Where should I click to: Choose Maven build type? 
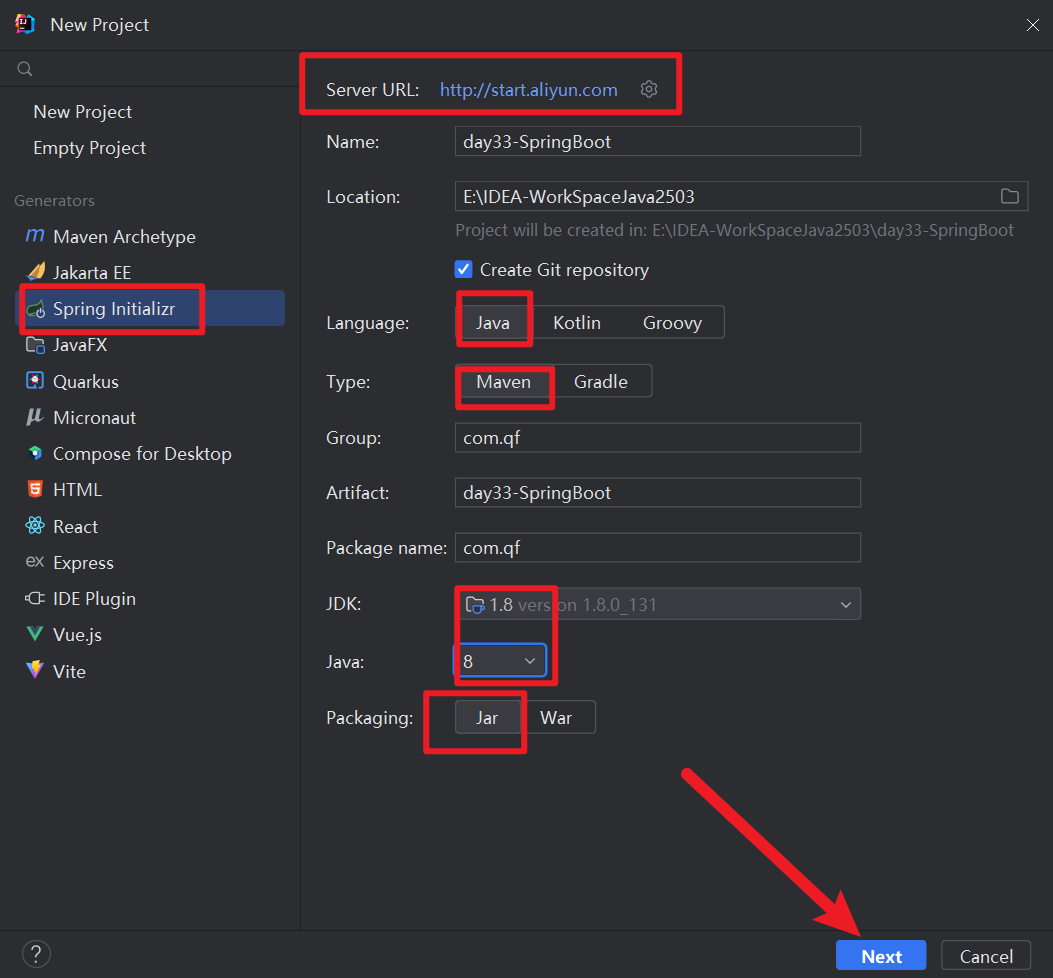(504, 382)
